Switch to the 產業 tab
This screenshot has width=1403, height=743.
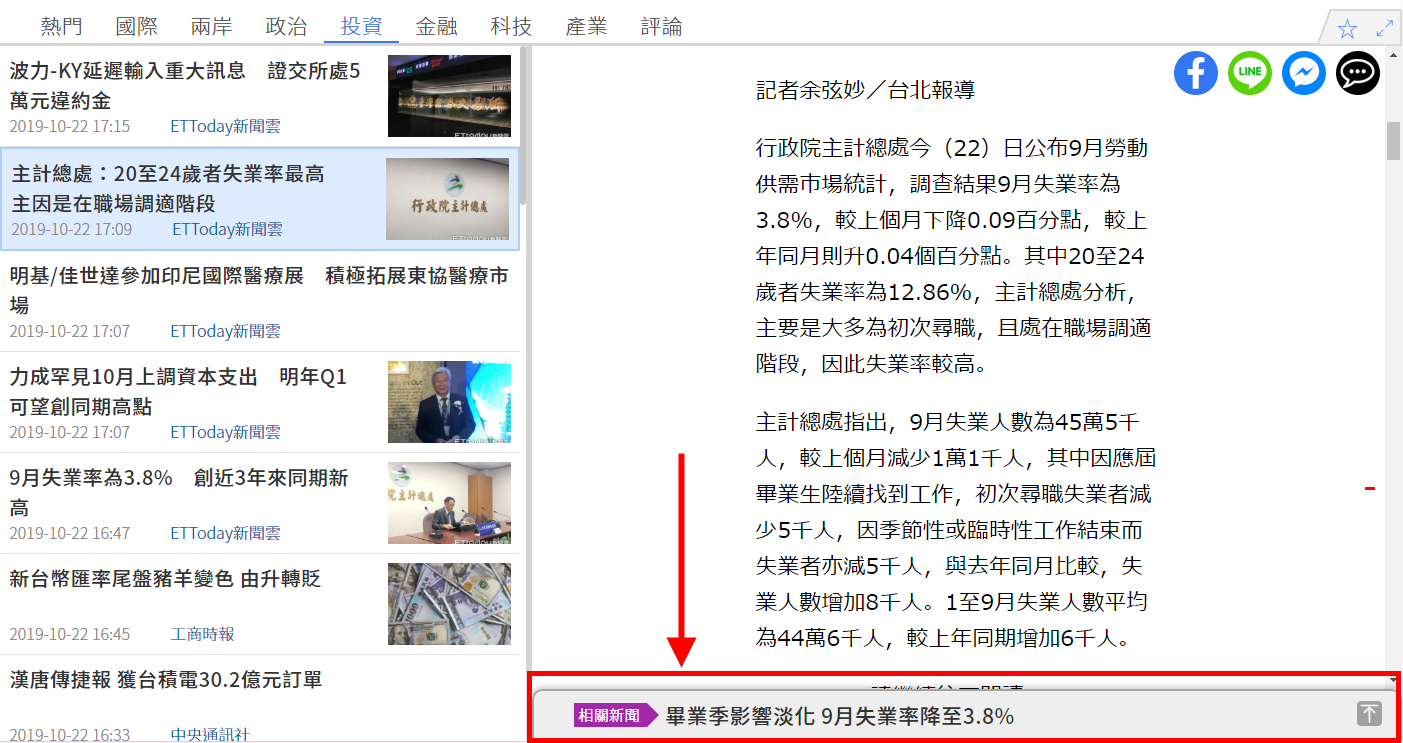[587, 27]
